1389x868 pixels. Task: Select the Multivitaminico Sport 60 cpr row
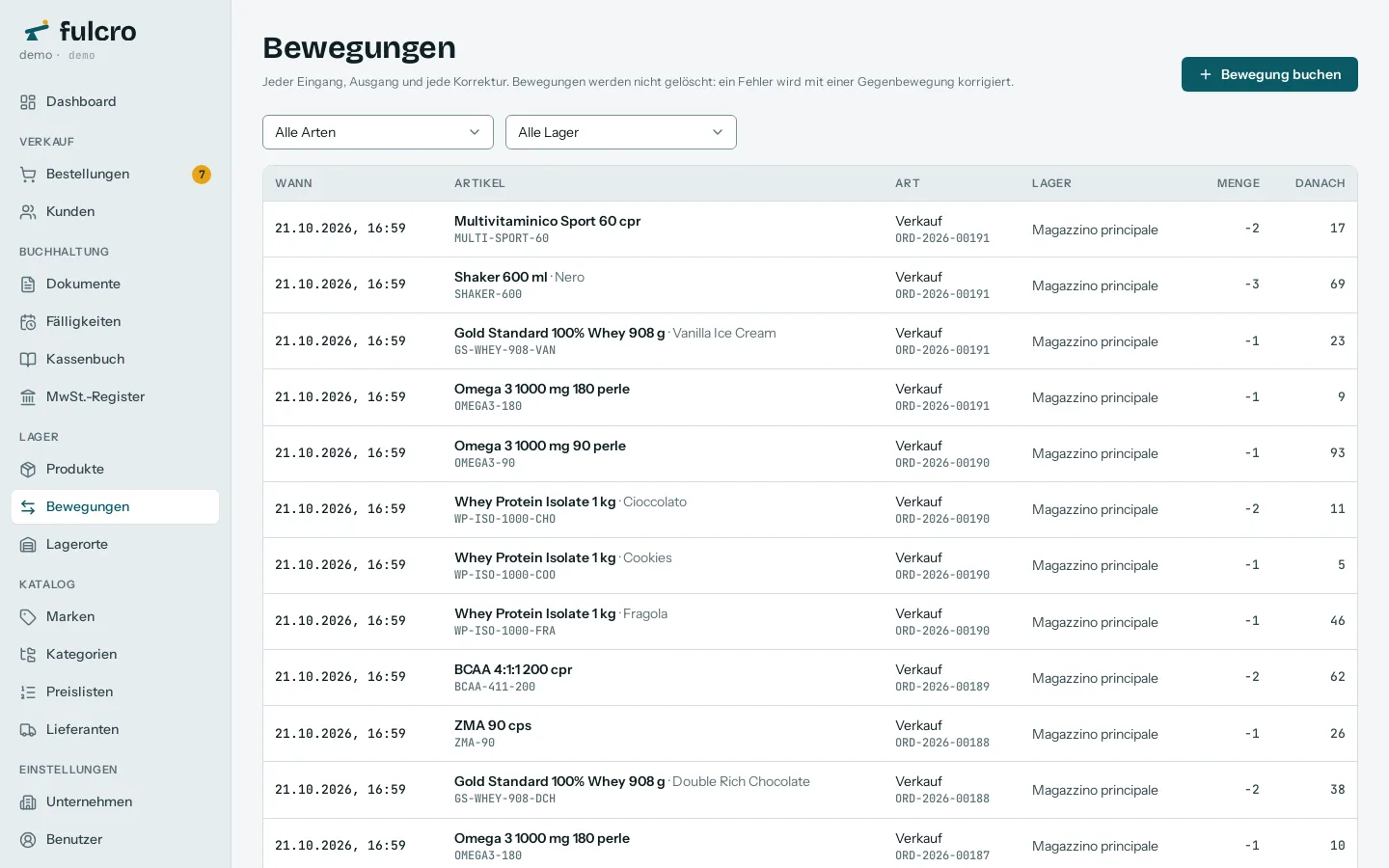tap(810, 230)
